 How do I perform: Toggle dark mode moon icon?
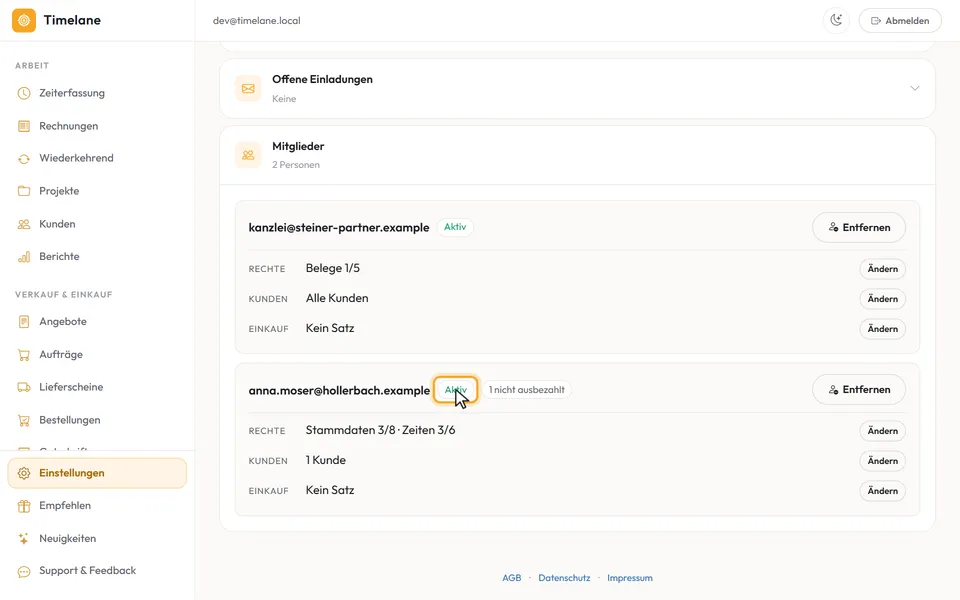coord(836,20)
